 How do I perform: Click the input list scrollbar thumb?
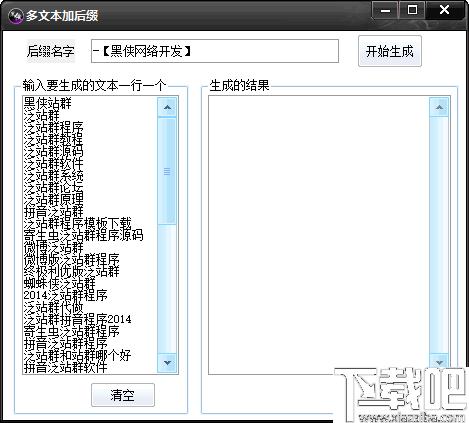coord(167,171)
